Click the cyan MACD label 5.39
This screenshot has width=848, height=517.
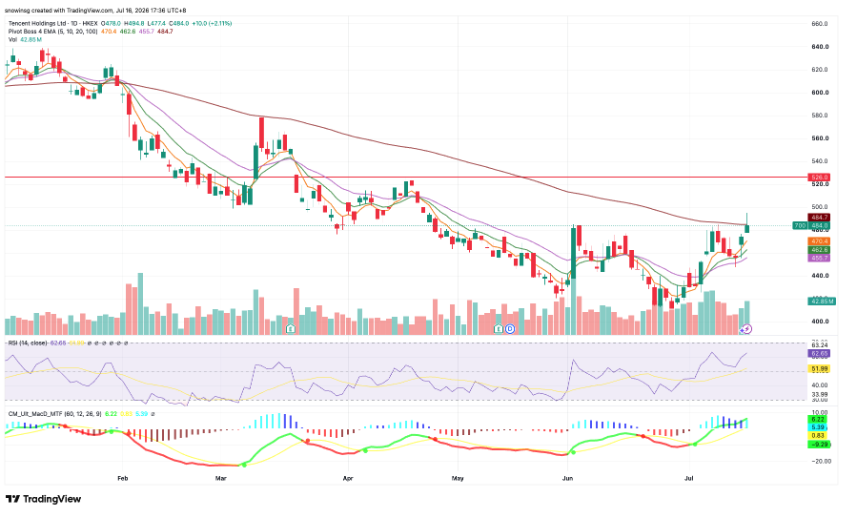coord(819,427)
